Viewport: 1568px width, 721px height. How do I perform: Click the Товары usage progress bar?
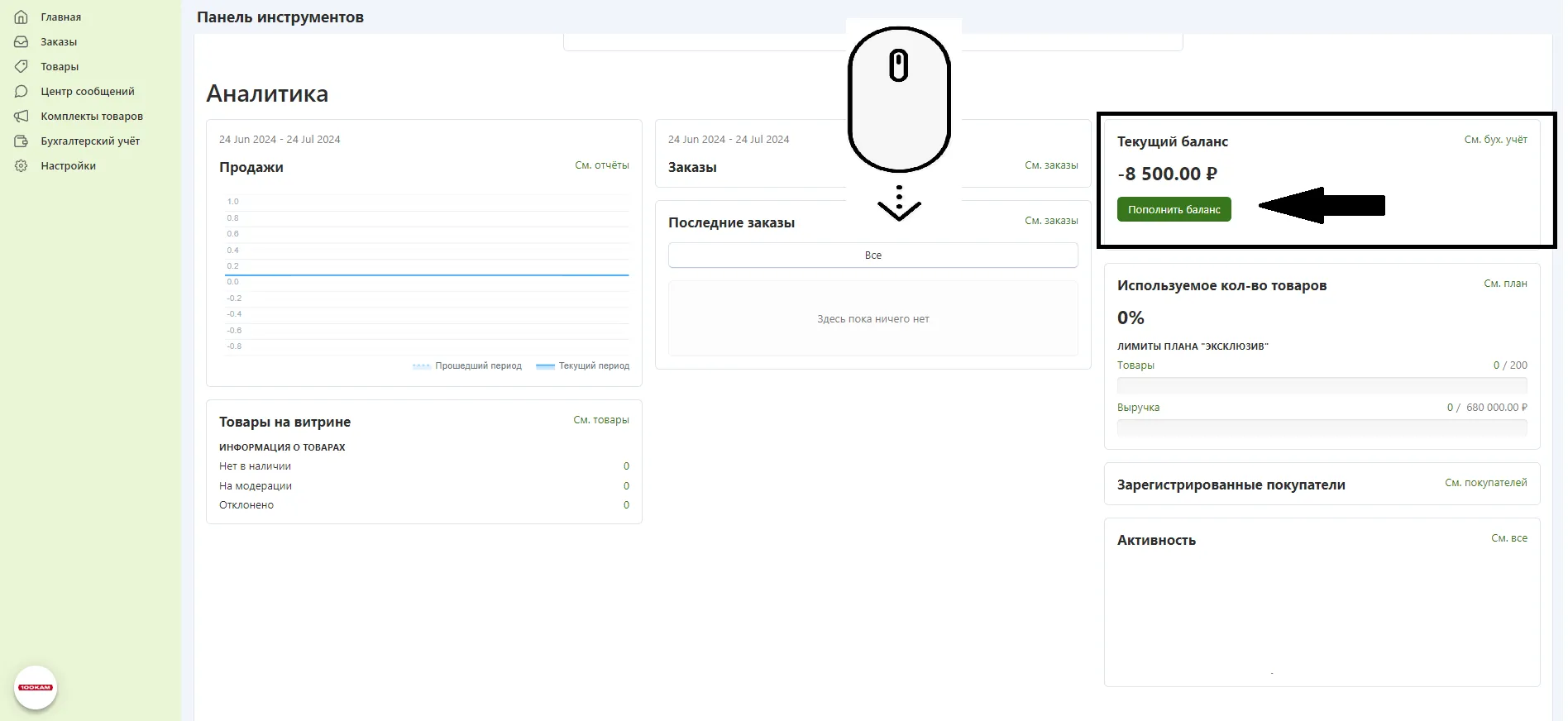coord(1321,385)
